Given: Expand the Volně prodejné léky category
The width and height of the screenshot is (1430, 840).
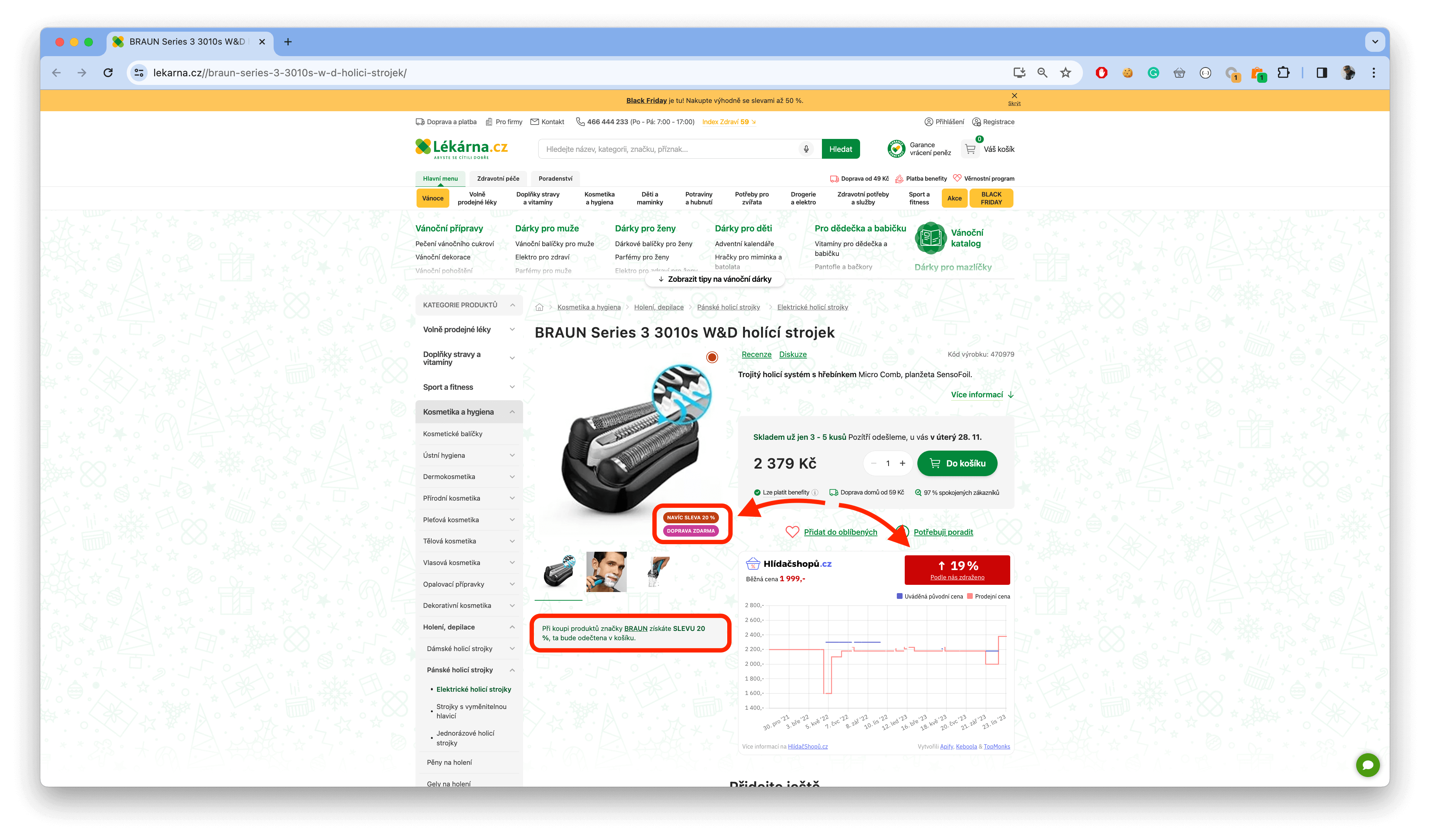Looking at the screenshot, I should [512, 329].
